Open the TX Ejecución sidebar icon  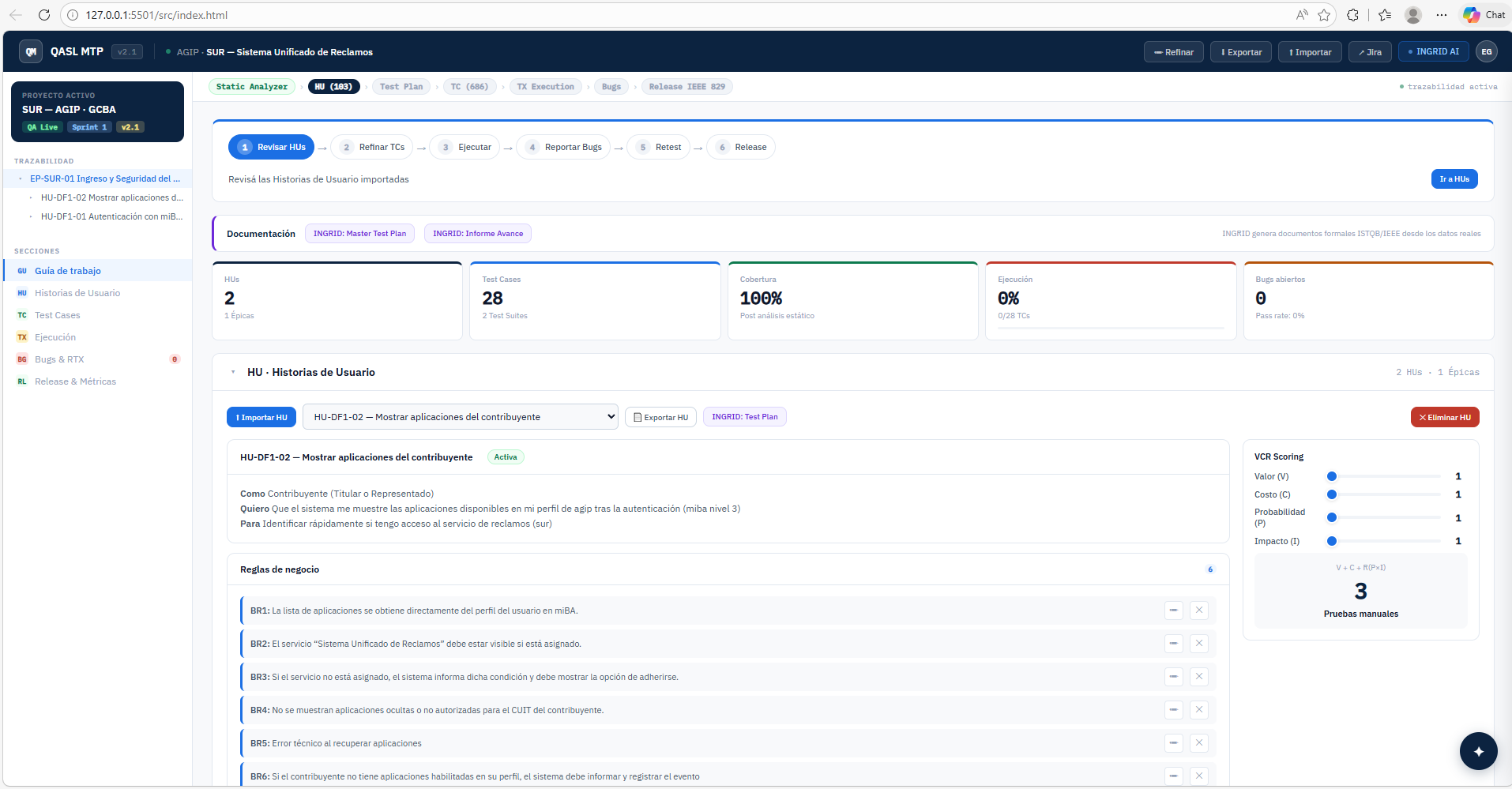click(21, 336)
